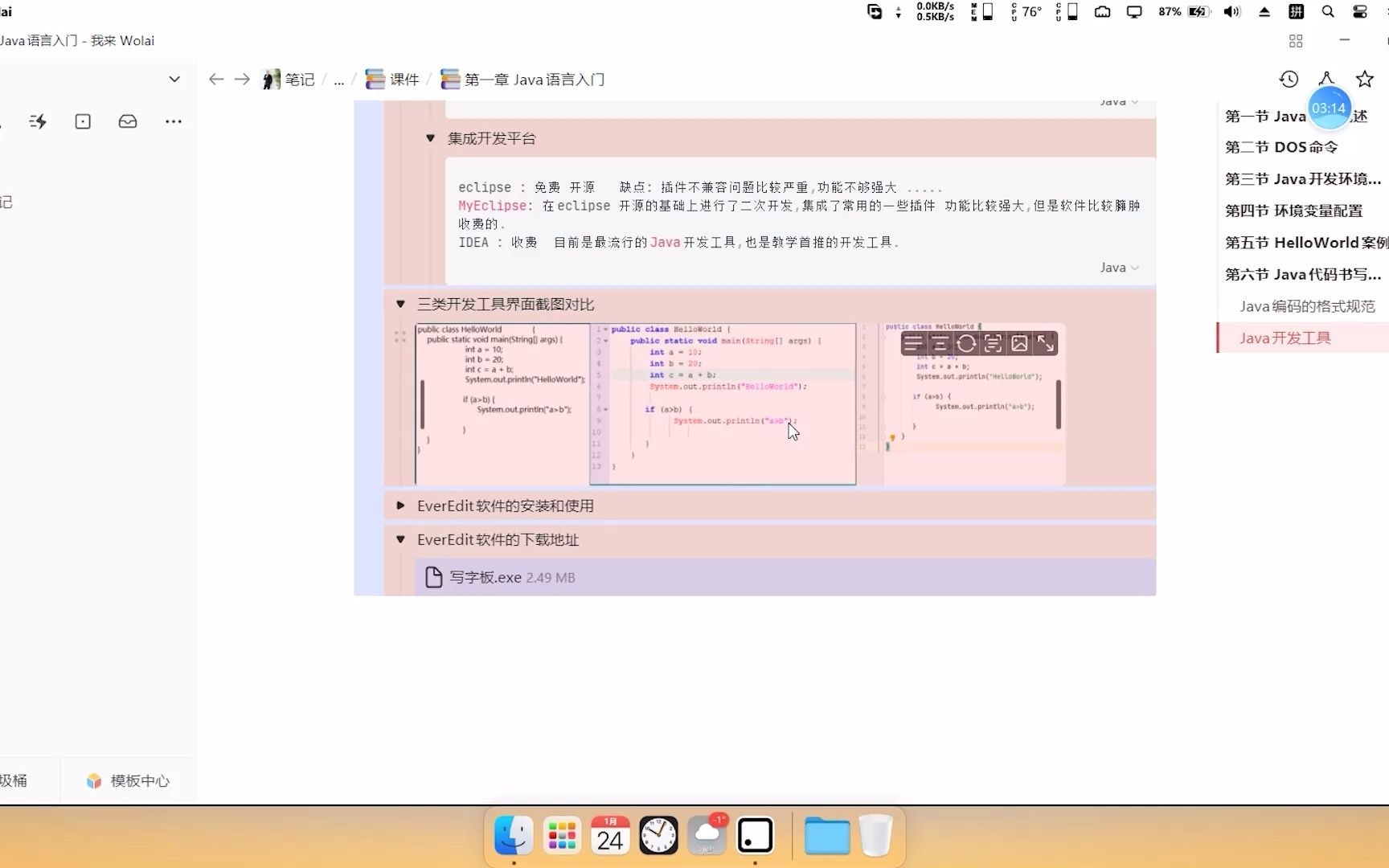Collapse the sidebar with the top chevron
This screenshot has width=1389, height=868.
tap(174, 79)
